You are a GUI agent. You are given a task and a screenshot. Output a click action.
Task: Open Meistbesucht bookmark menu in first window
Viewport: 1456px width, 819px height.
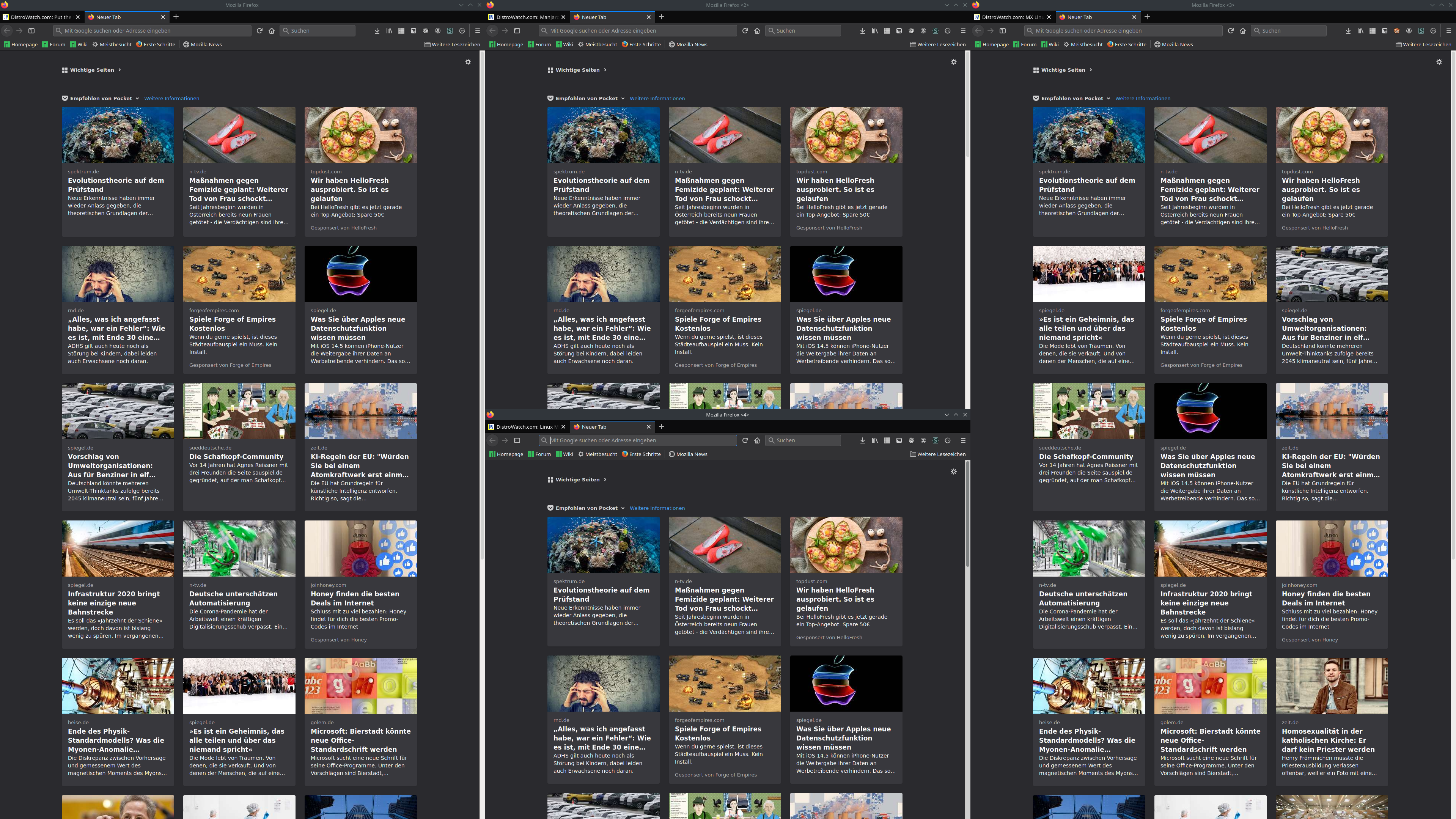click(112, 45)
